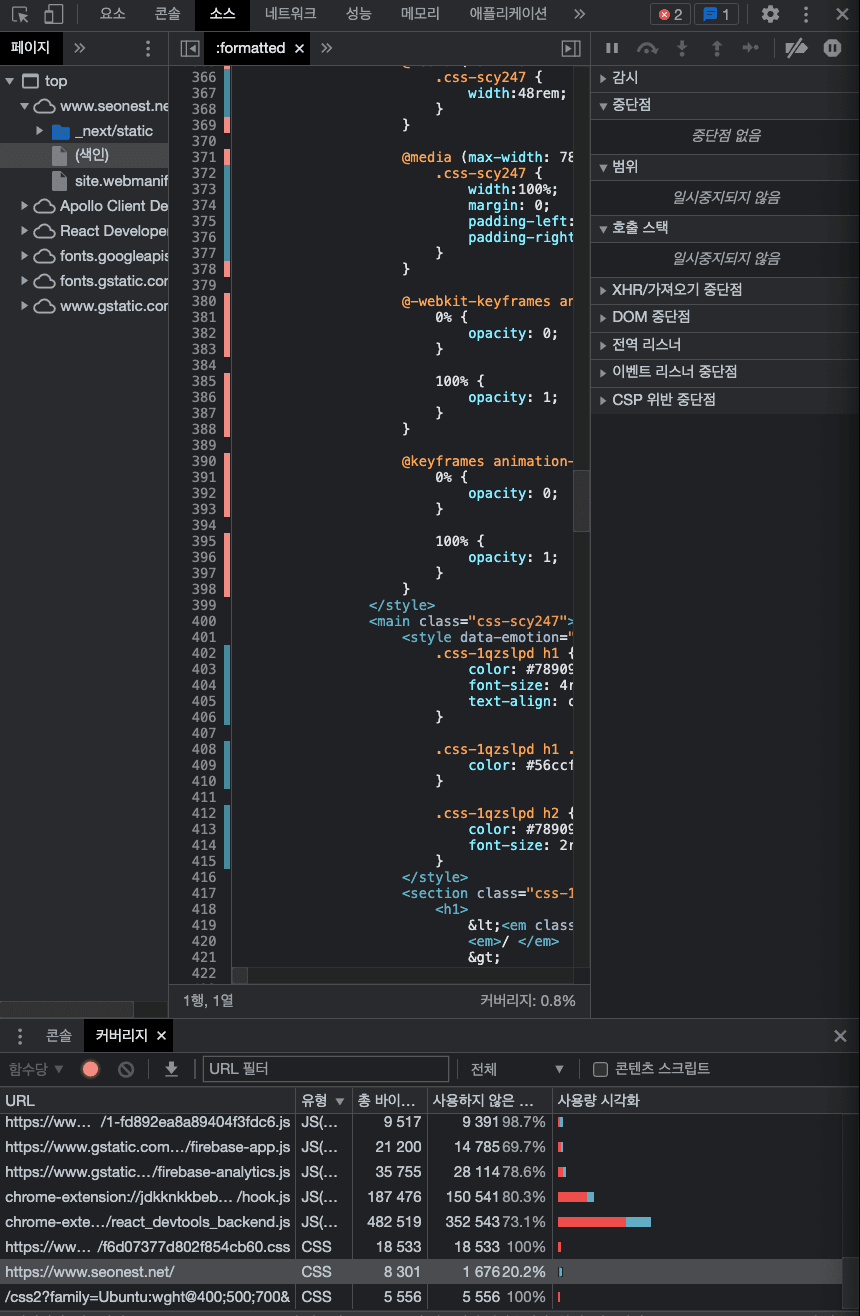Stop recording coverage with red record button

tap(91, 1069)
